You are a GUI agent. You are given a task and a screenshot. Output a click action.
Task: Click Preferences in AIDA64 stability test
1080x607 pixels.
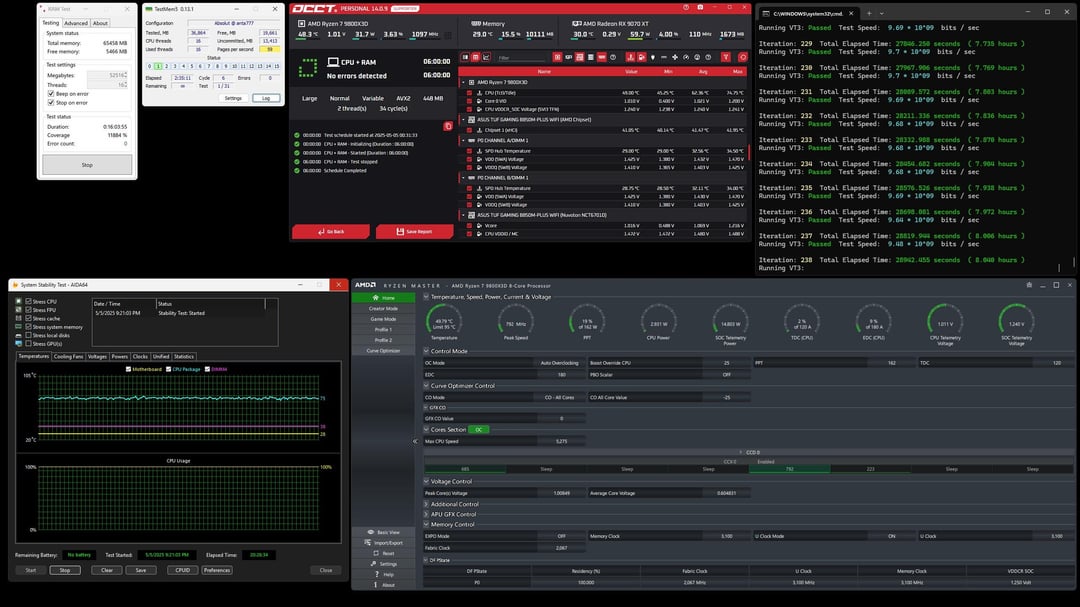pos(217,570)
